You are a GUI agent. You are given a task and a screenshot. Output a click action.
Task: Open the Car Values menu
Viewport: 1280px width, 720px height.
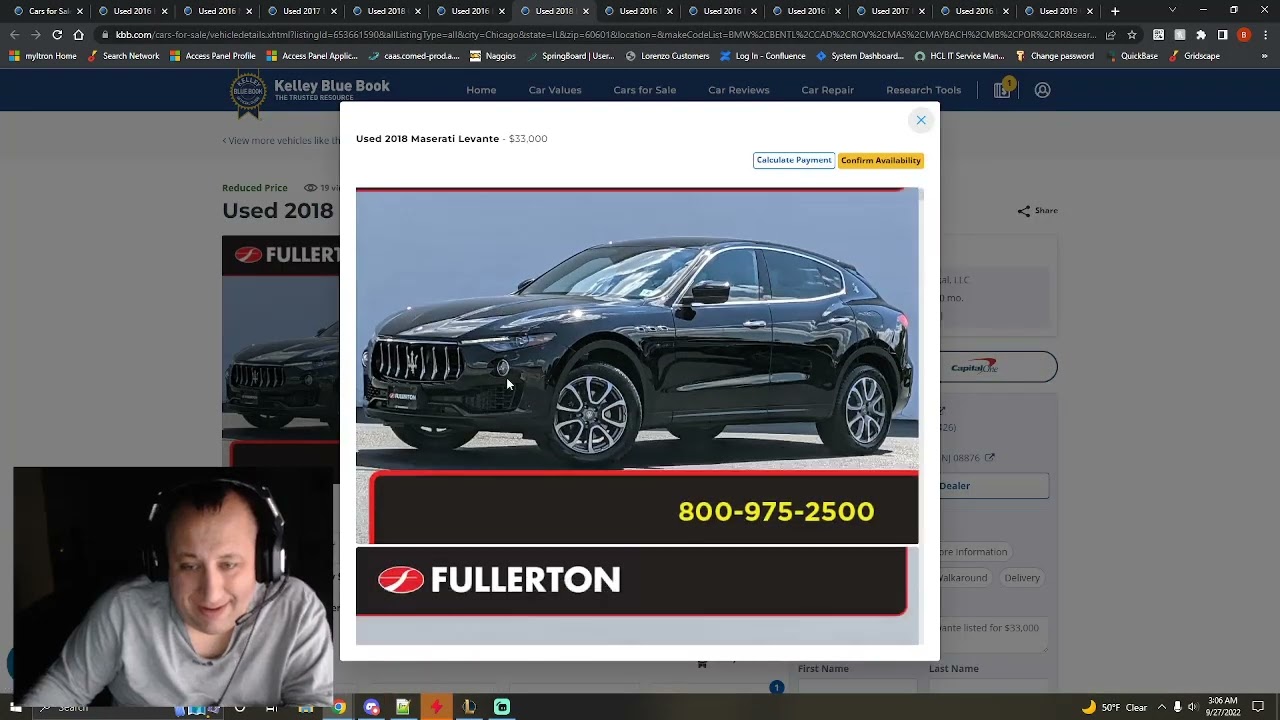[555, 90]
